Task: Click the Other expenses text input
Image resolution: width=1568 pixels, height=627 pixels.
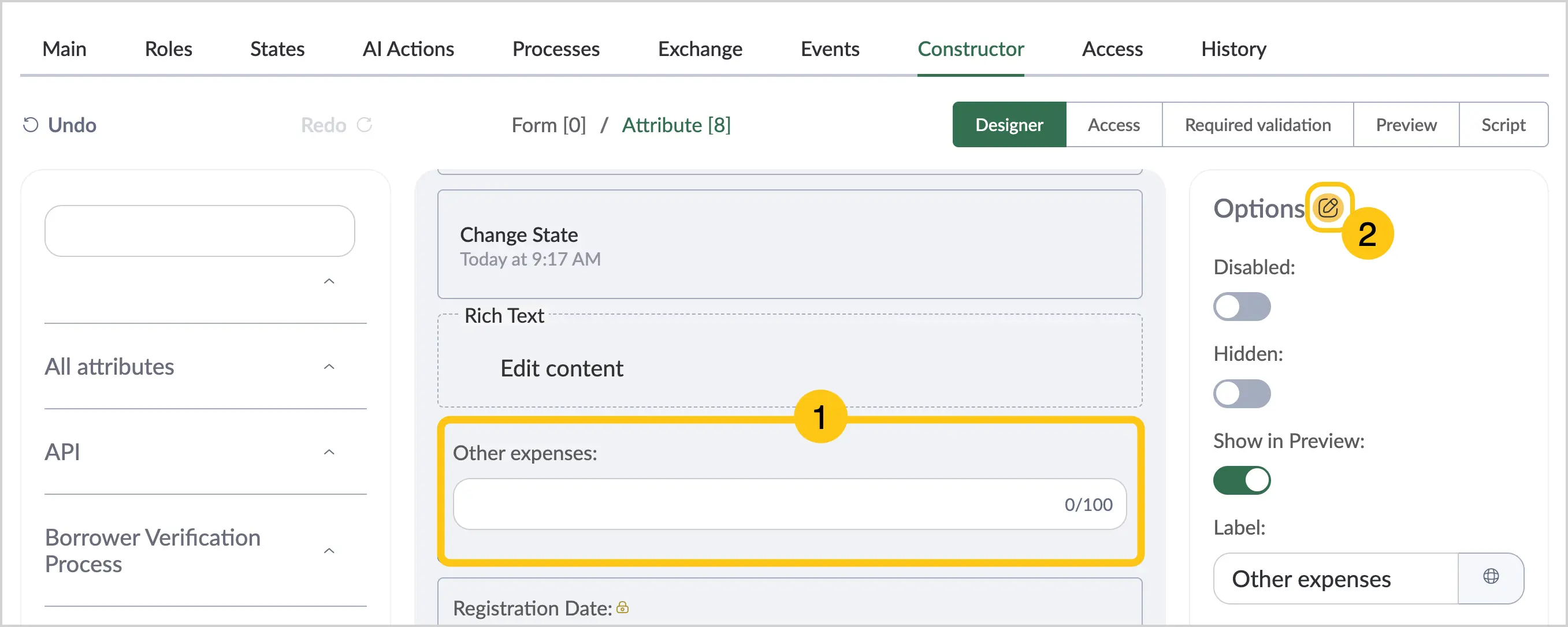Action: tap(790, 504)
